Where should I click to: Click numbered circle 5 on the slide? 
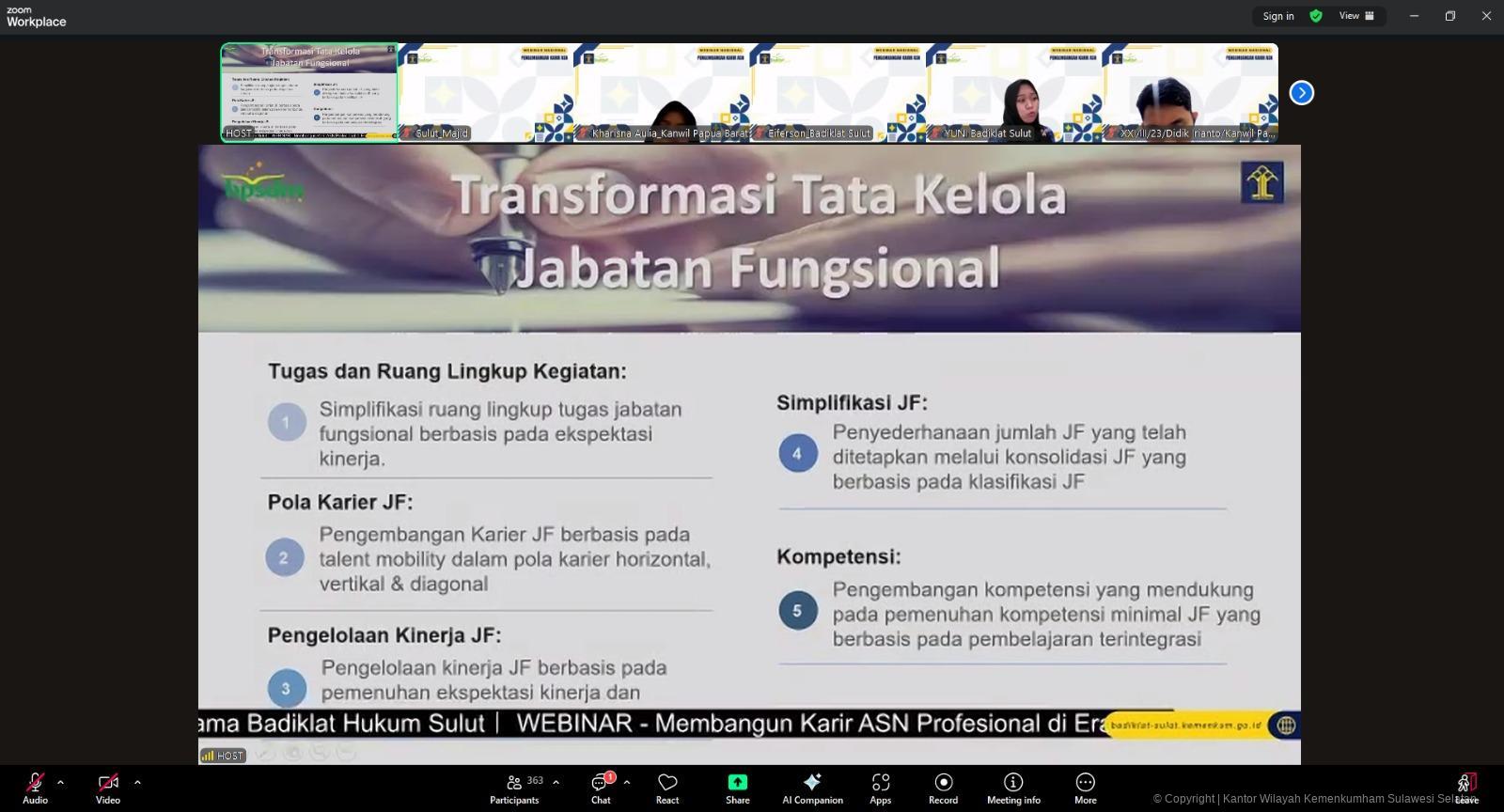pos(797,610)
